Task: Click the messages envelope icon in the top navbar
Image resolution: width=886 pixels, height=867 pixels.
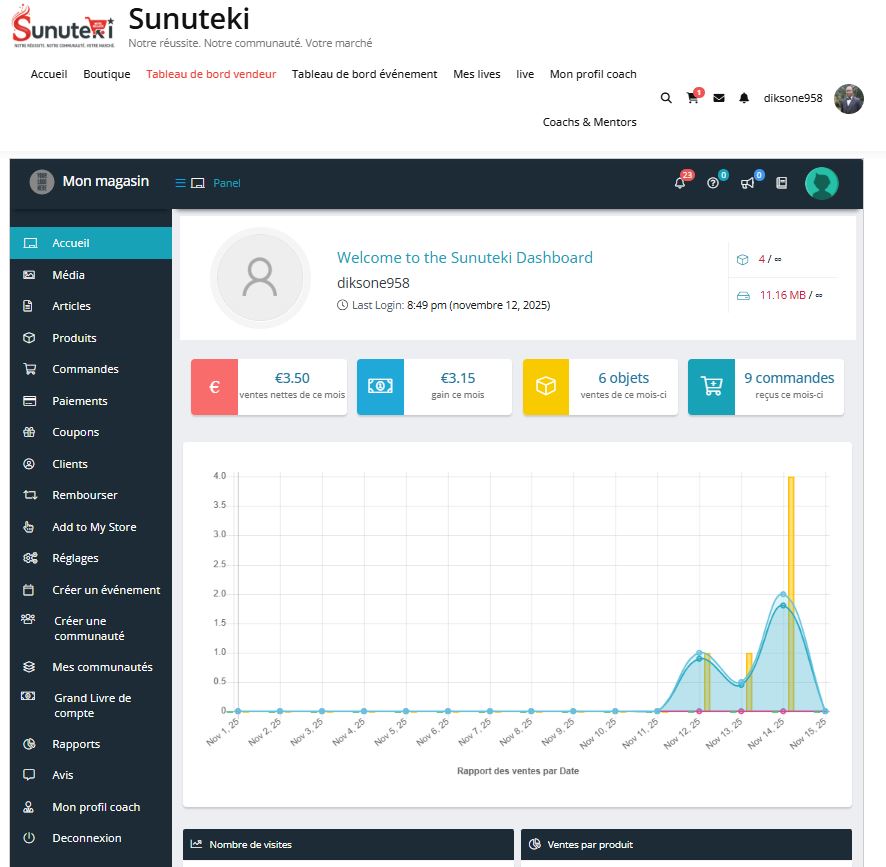Action: click(718, 97)
